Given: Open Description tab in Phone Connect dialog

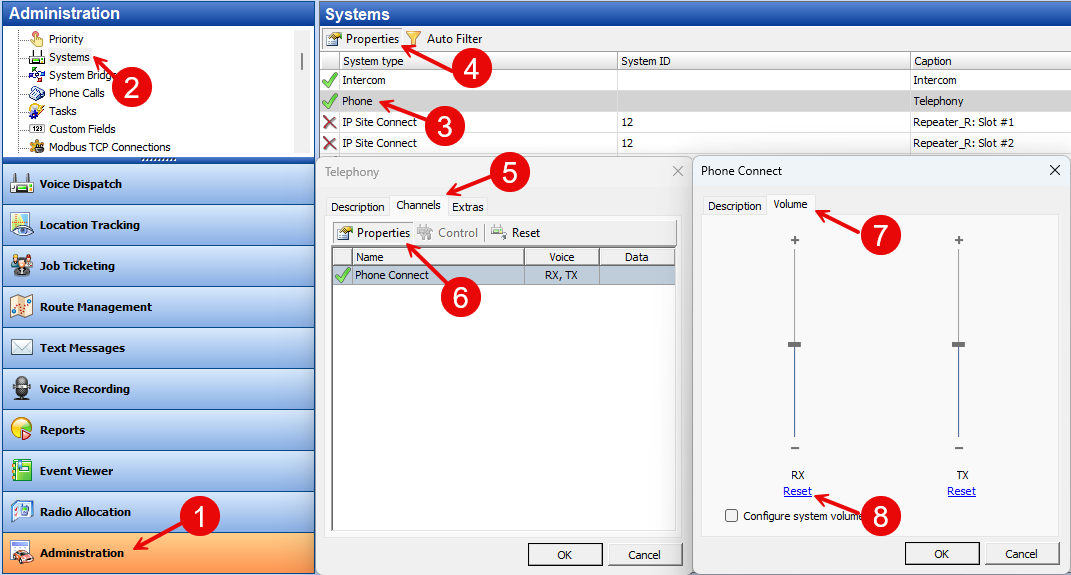Looking at the screenshot, I should click(734, 206).
